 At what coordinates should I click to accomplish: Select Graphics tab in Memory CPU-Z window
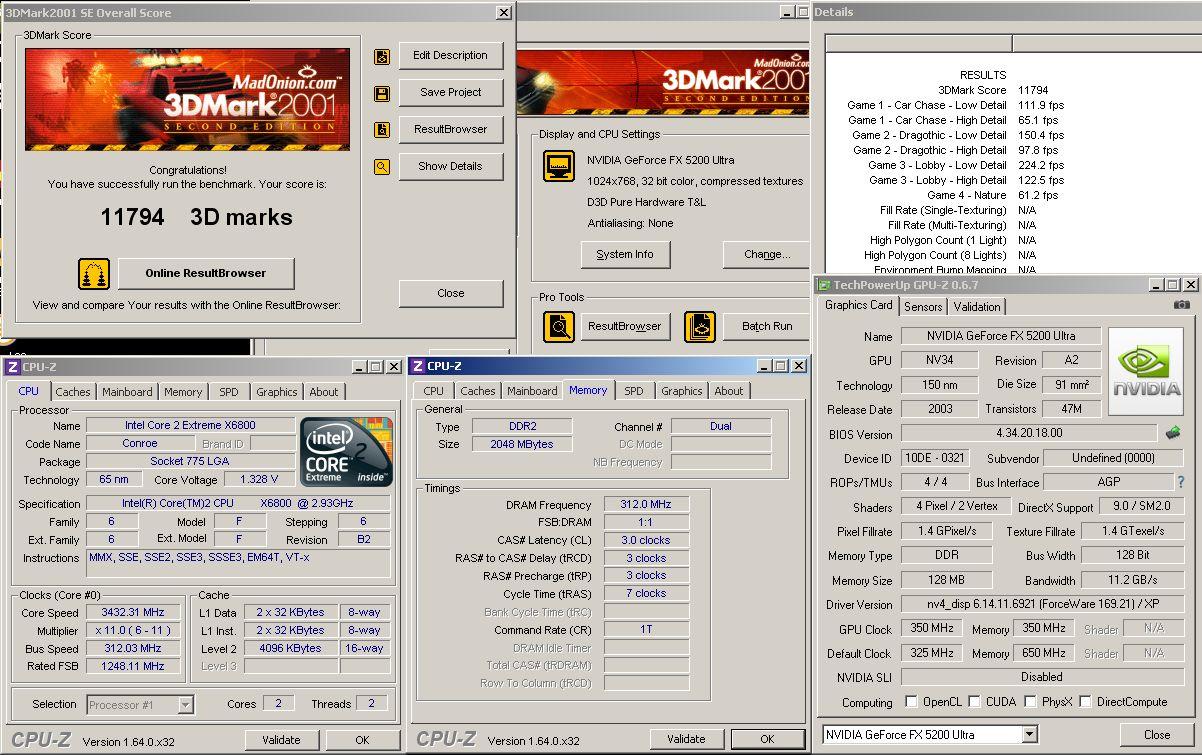(x=682, y=391)
